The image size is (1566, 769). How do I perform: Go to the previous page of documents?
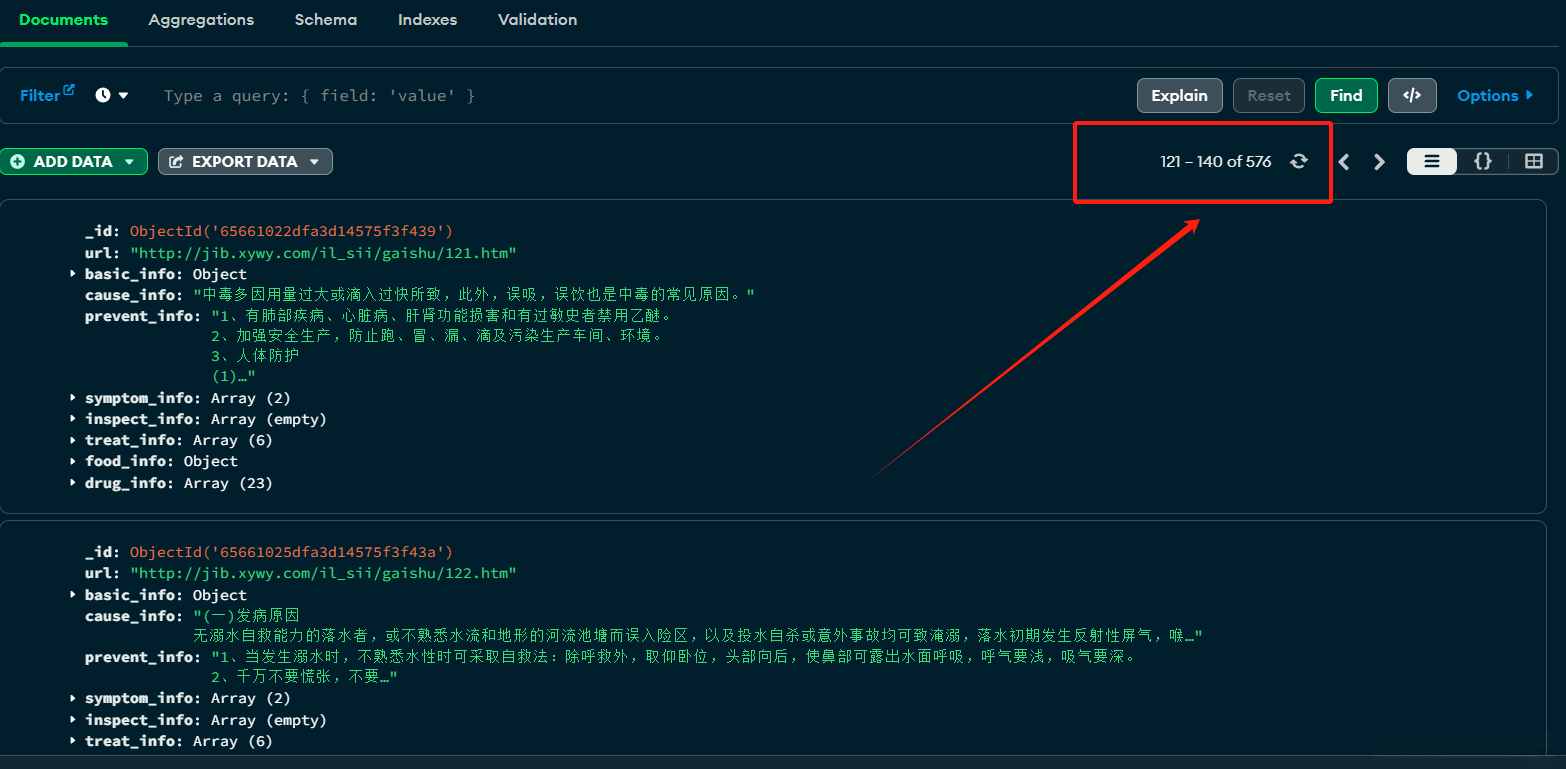point(1344,162)
